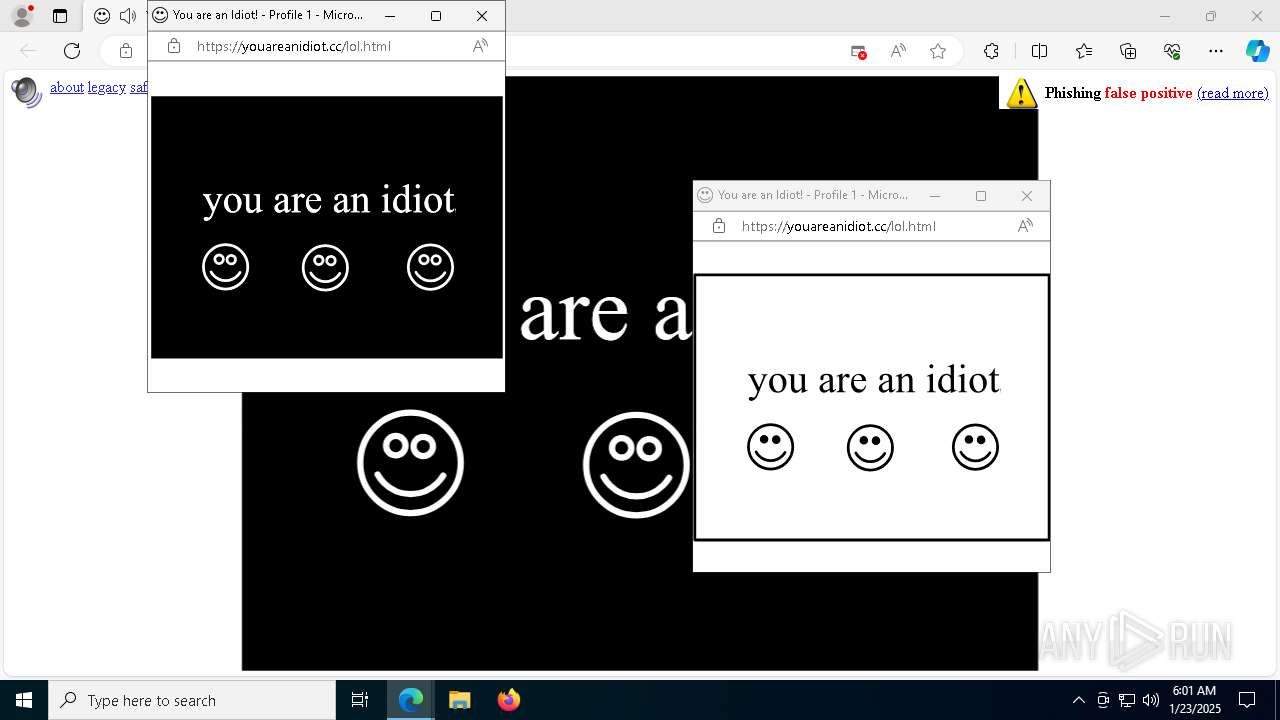Click site lock in the right popup's address bar
This screenshot has width=1280, height=720.
pos(719,226)
